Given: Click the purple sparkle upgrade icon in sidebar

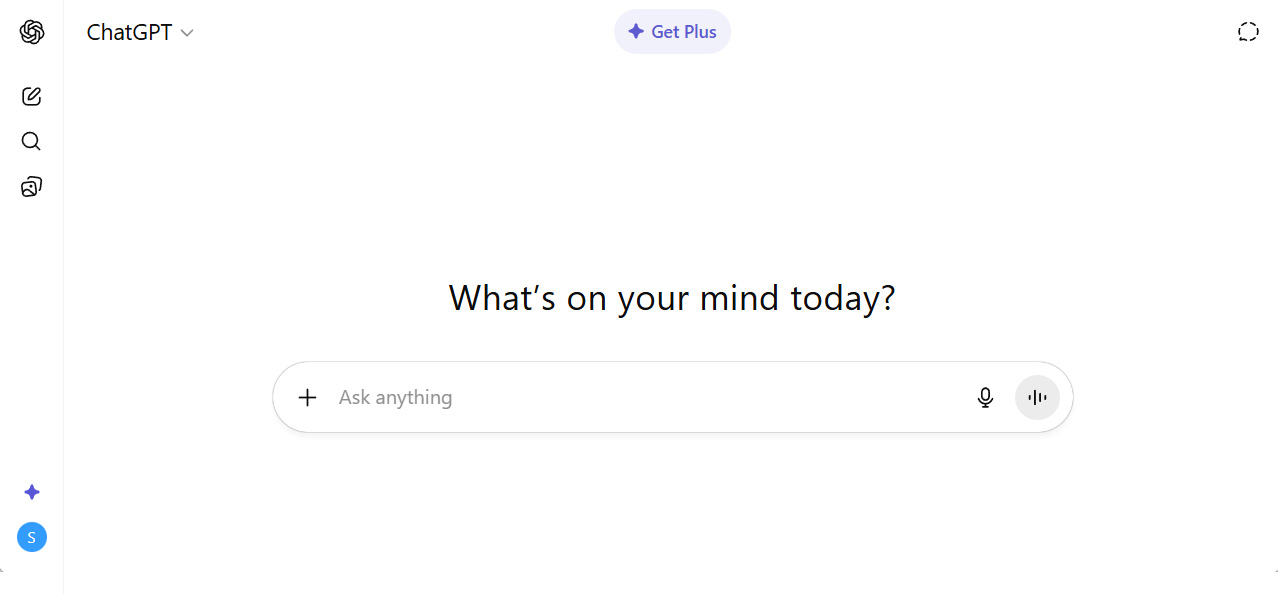Looking at the screenshot, I should pyautogui.click(x=32, y=492).
